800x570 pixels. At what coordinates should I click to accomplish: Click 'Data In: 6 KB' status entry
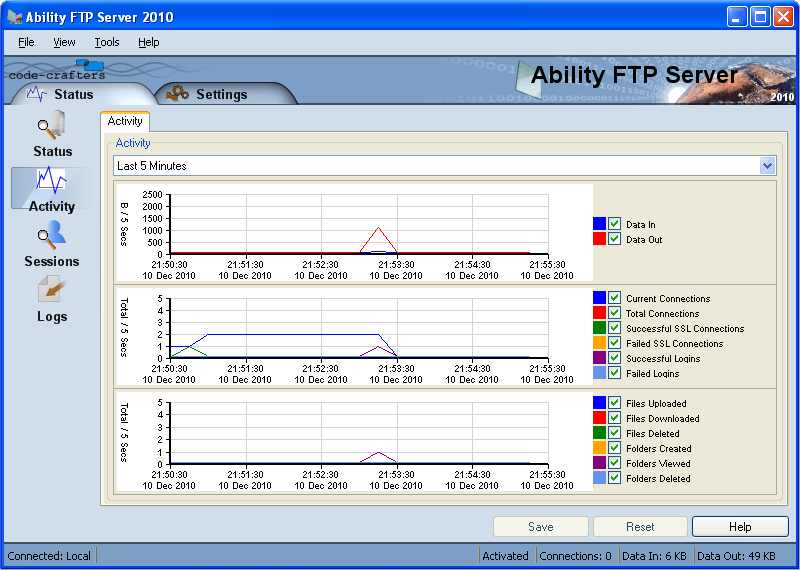click(654, 556)
